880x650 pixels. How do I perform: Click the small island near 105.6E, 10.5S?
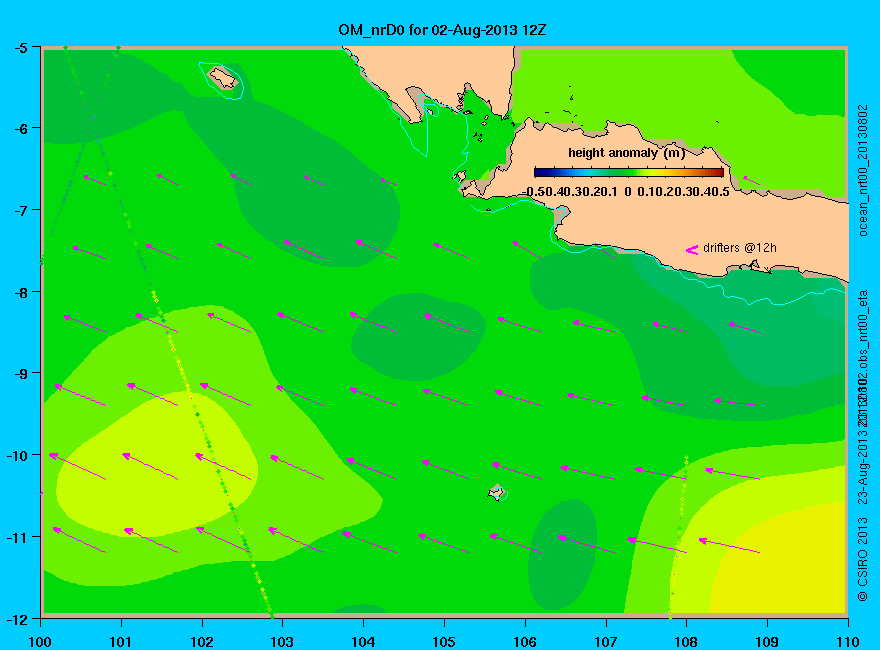pyautogui.click(x=497, y=492)
